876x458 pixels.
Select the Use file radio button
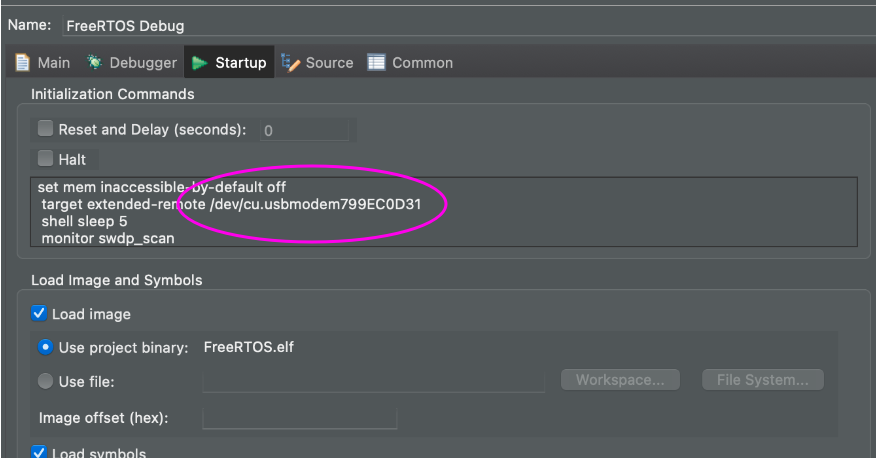(x=45, y=381)
